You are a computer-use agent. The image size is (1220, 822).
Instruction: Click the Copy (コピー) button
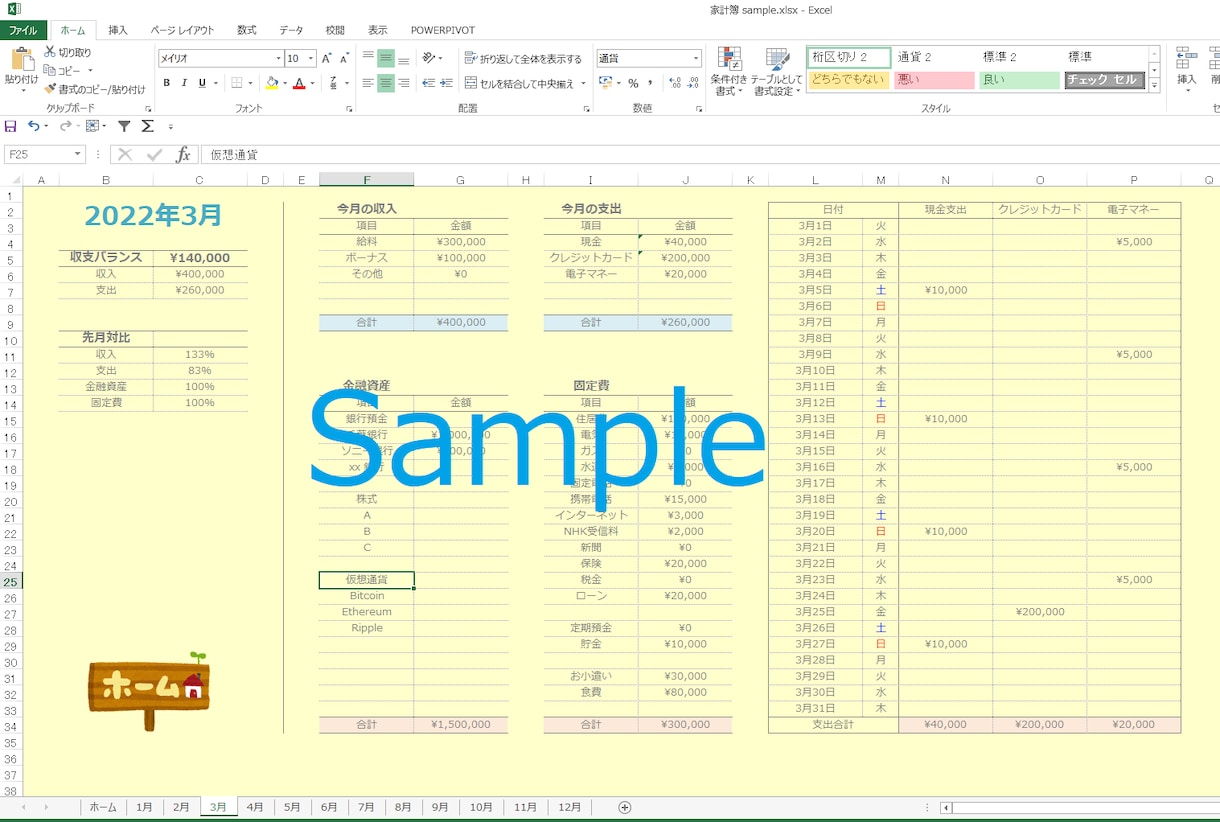point(63,71)
